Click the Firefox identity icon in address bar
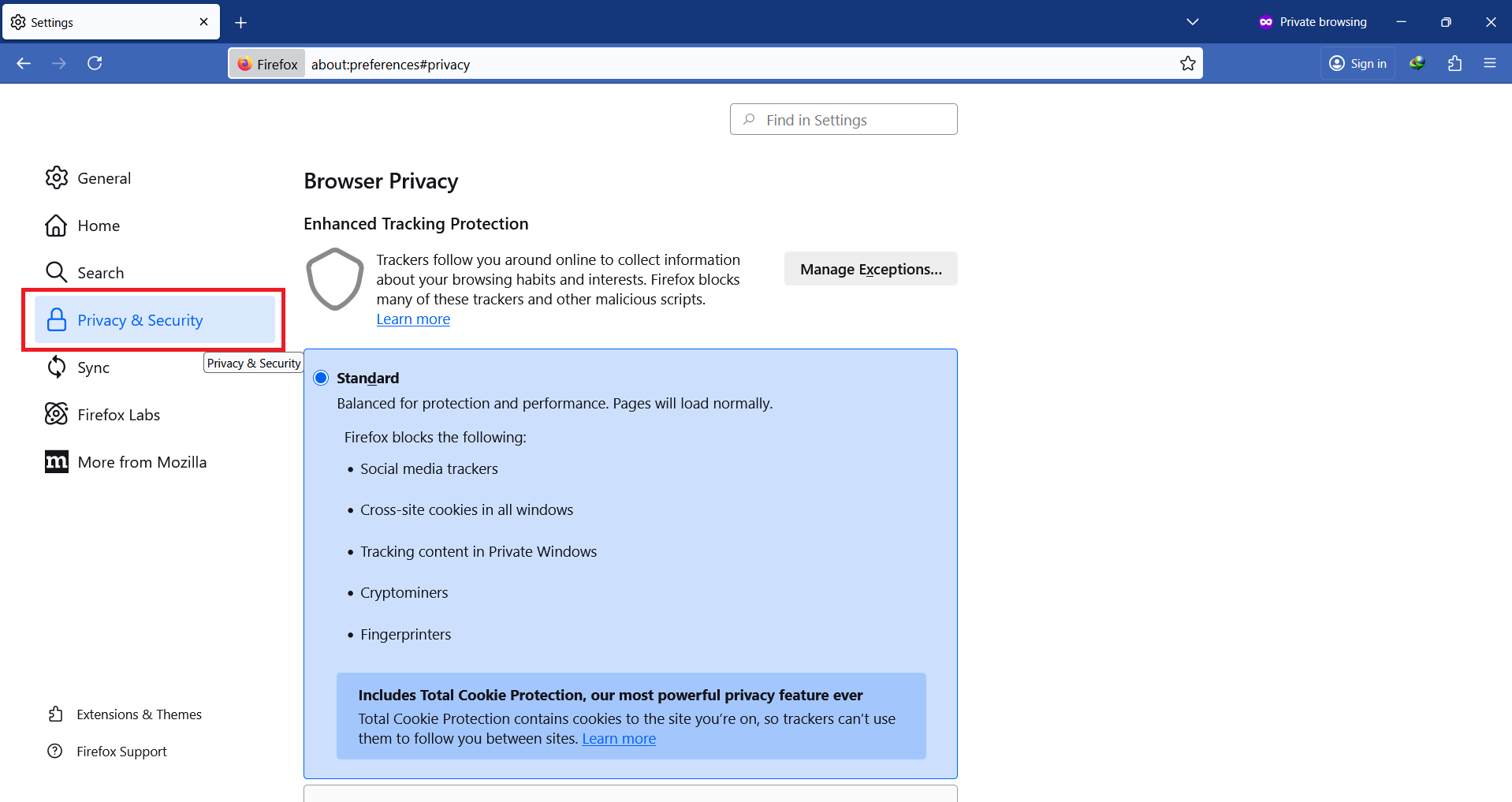This screenshot has width=1512, height=802. pyautogui.click(x=267, y=64)
